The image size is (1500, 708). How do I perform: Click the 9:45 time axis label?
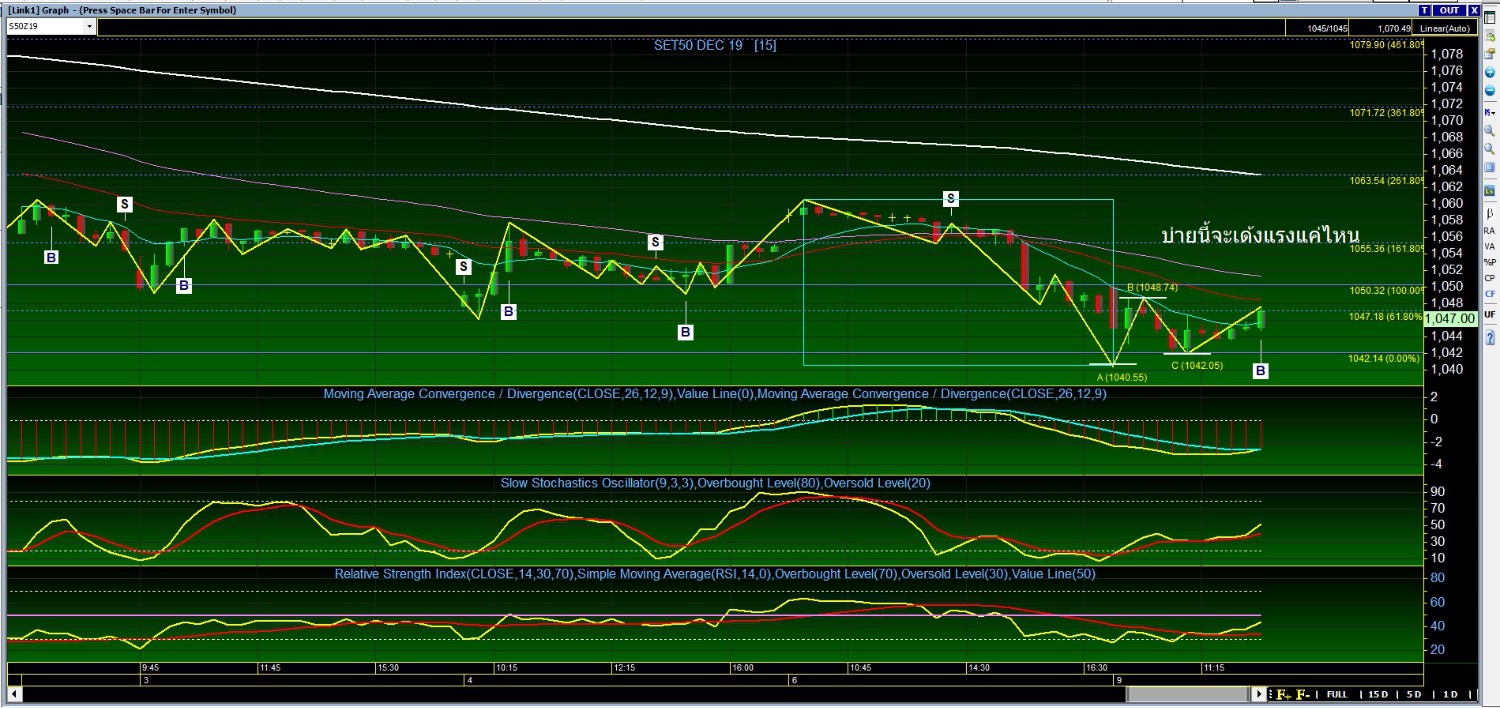(x=149, y=667)
